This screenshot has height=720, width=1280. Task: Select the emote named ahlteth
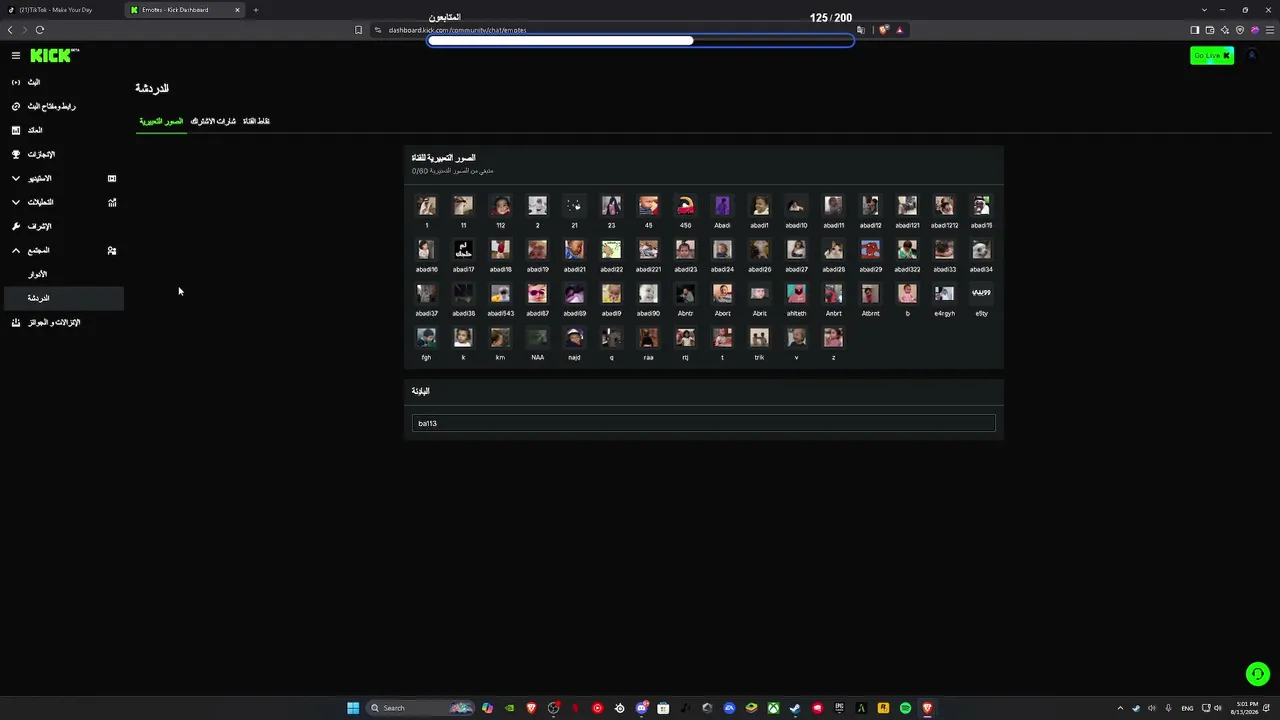(796, 294)
